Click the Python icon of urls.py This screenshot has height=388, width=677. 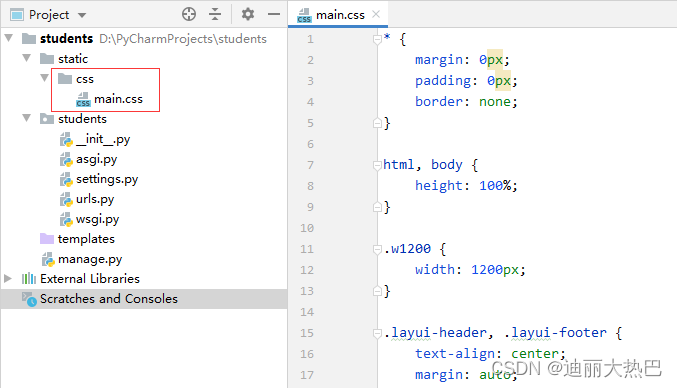coord(66,199)
